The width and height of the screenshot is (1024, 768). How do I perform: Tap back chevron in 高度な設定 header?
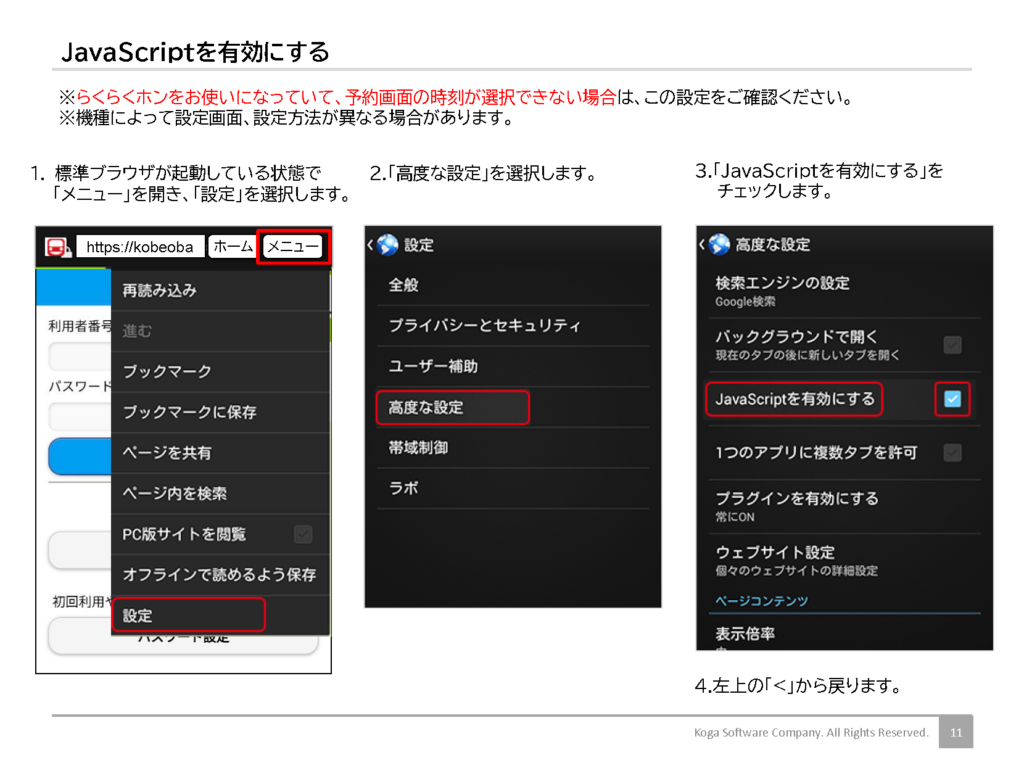click(x=702, y=245)
